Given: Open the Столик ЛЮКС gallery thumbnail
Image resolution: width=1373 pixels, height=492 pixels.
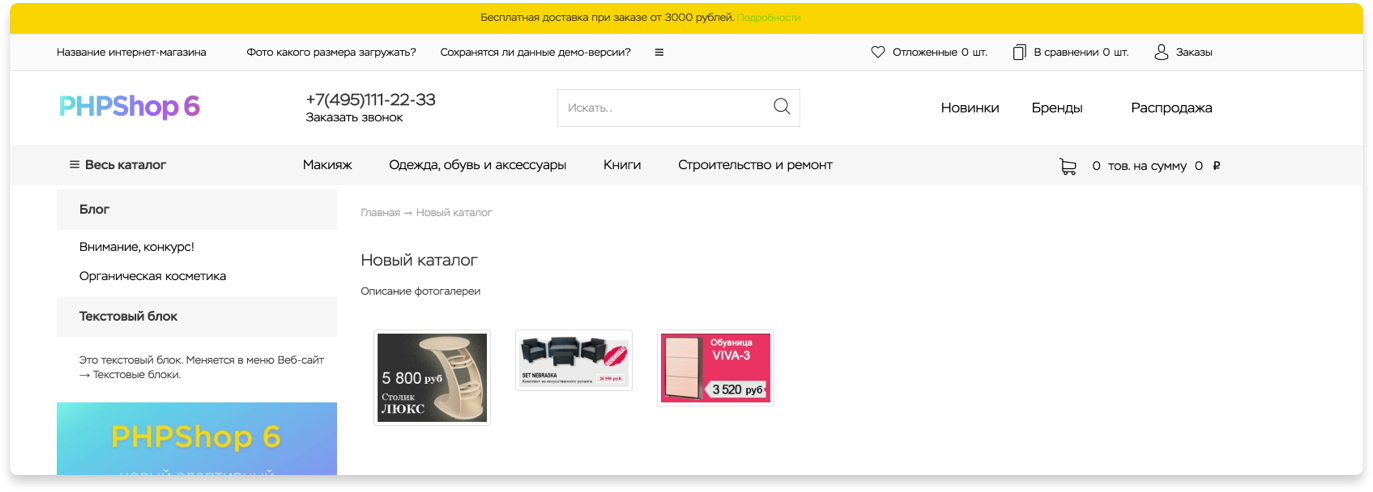Looking at the screenshot, I should point(432,378).
